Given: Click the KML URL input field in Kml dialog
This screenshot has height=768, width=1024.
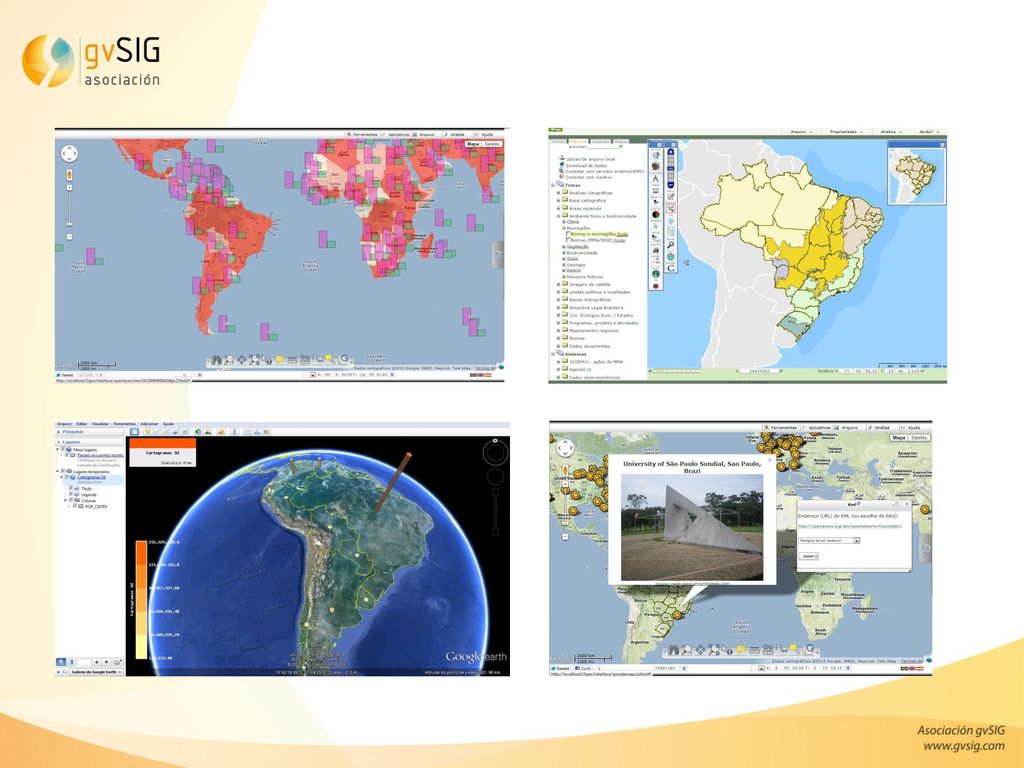Looking at the screenshot, I should coord(850,526).
